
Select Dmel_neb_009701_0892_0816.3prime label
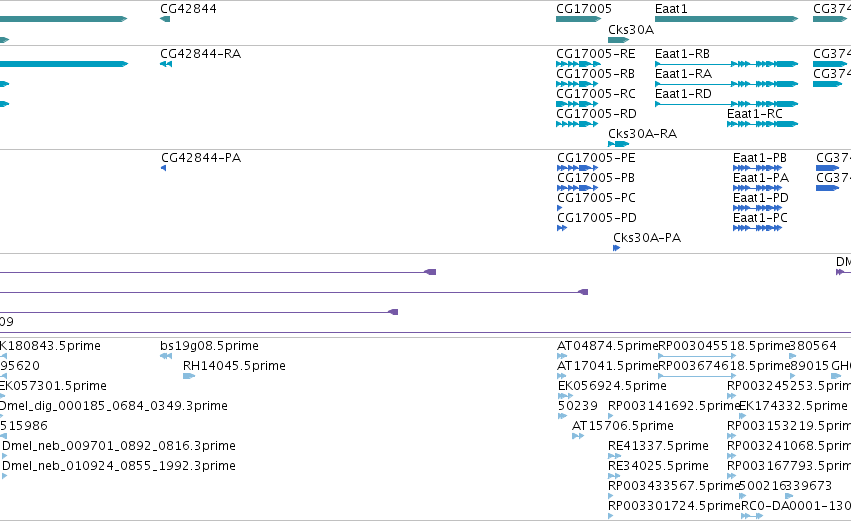click(x=119, y=446)
